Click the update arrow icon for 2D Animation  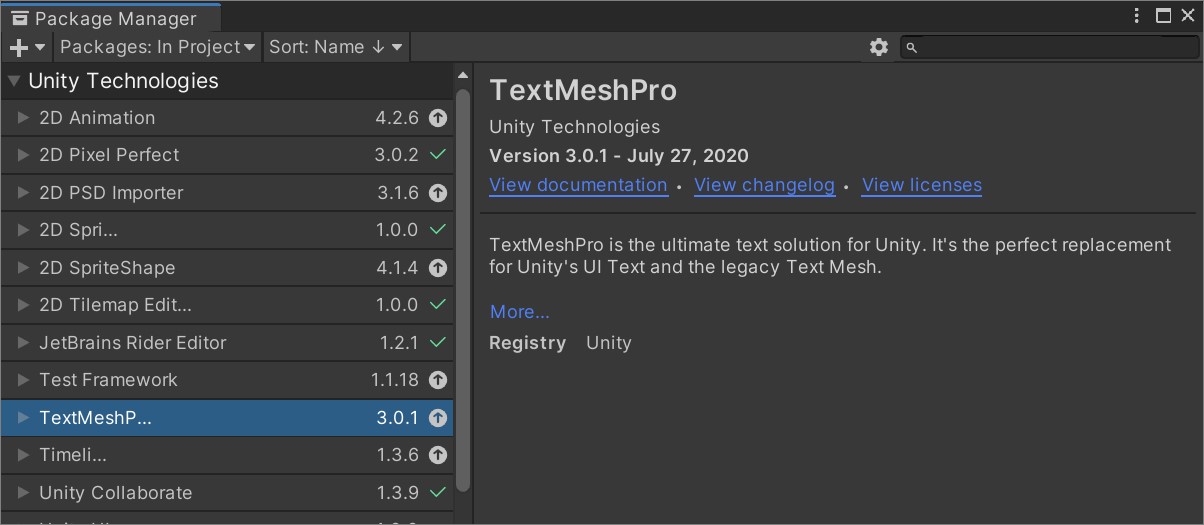click(x=437, y=118)
